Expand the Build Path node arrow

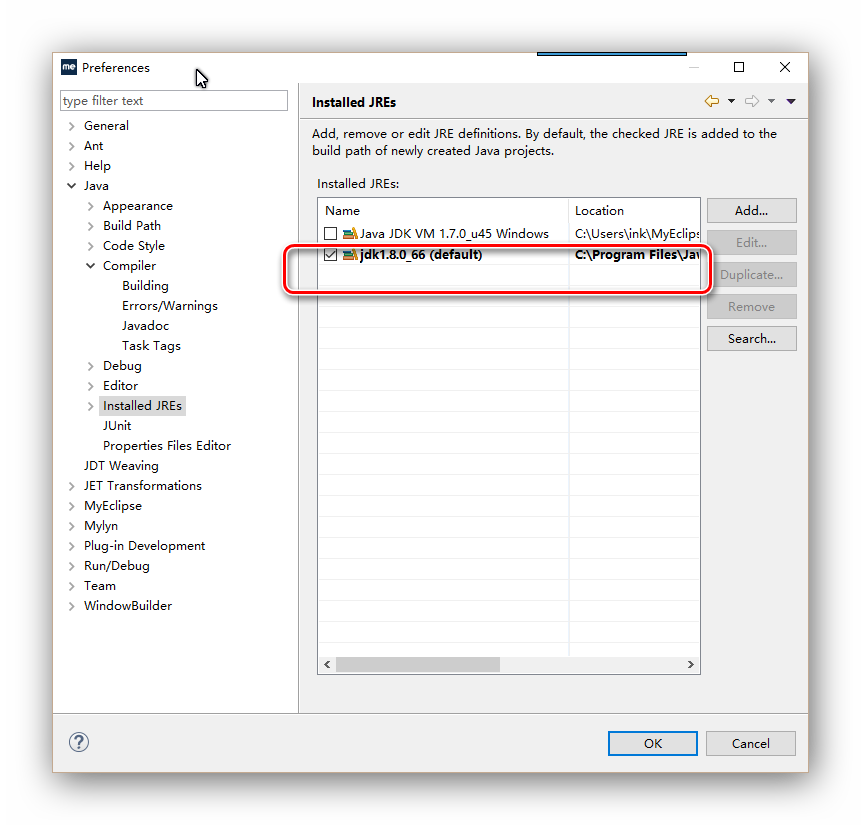(x=91, y=226)
